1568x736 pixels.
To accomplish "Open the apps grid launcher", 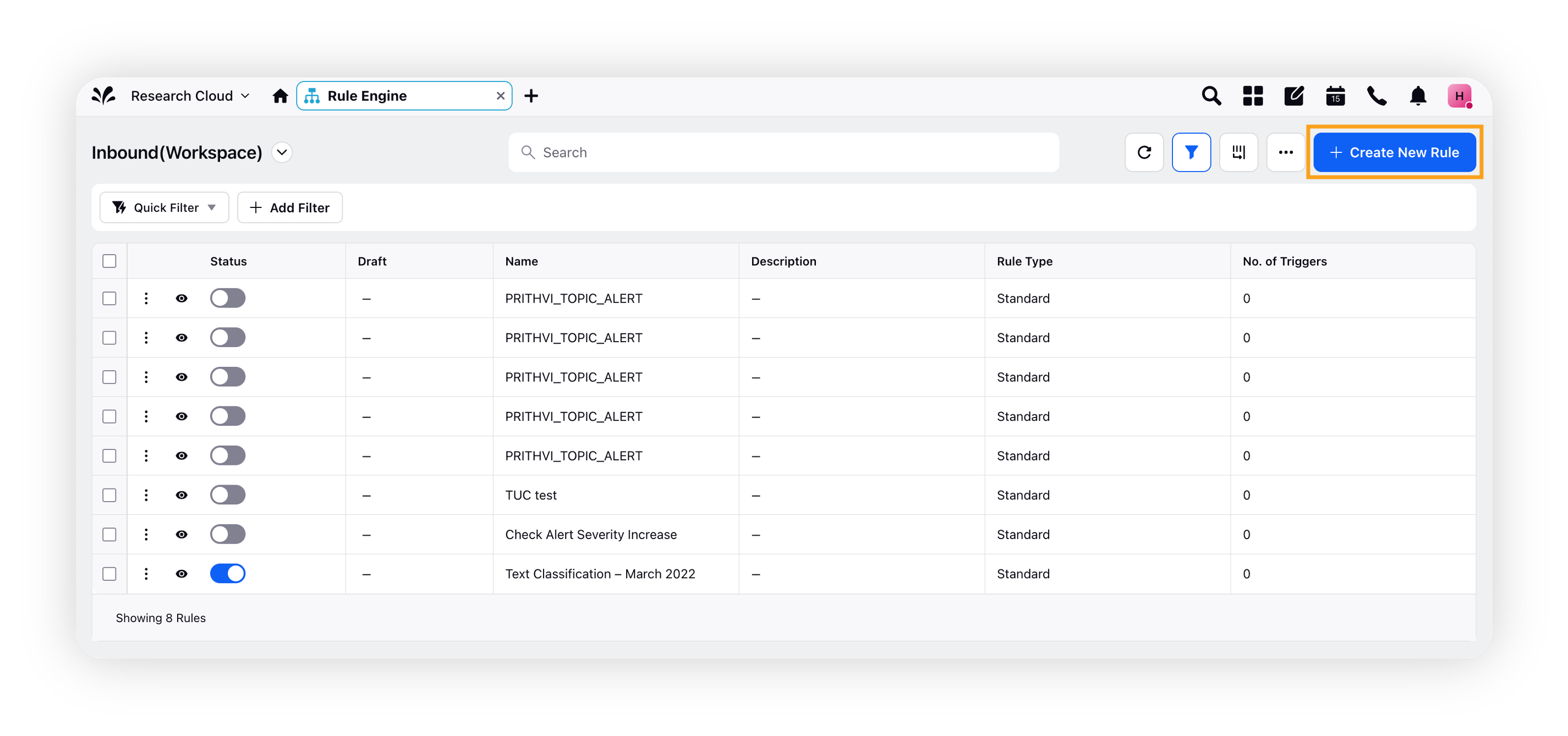I will [x=1253, y=96].
